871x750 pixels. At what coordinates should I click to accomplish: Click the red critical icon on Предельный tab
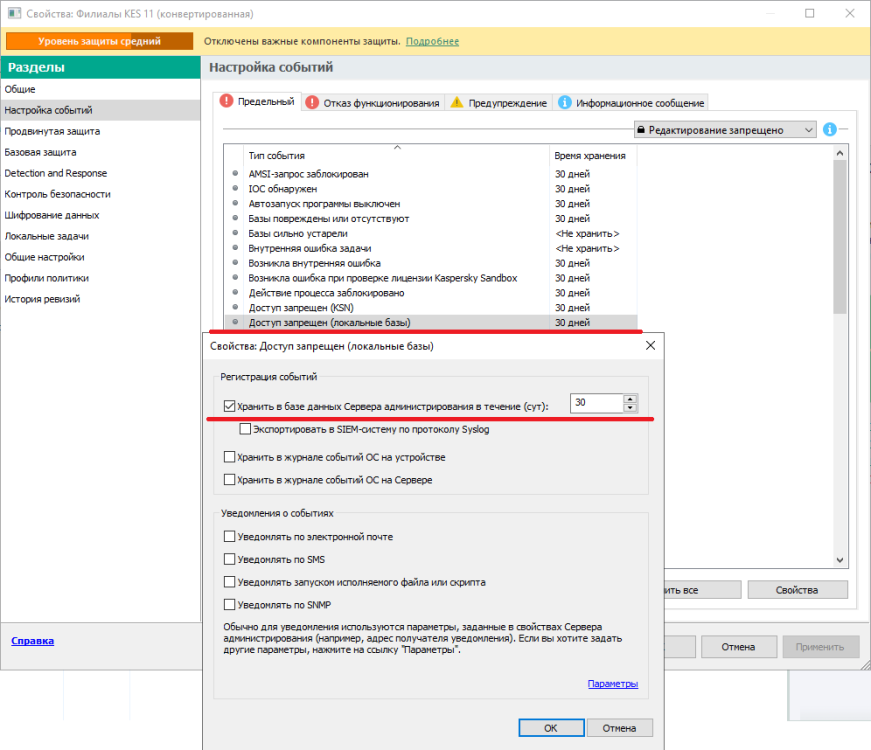point(226,101)
